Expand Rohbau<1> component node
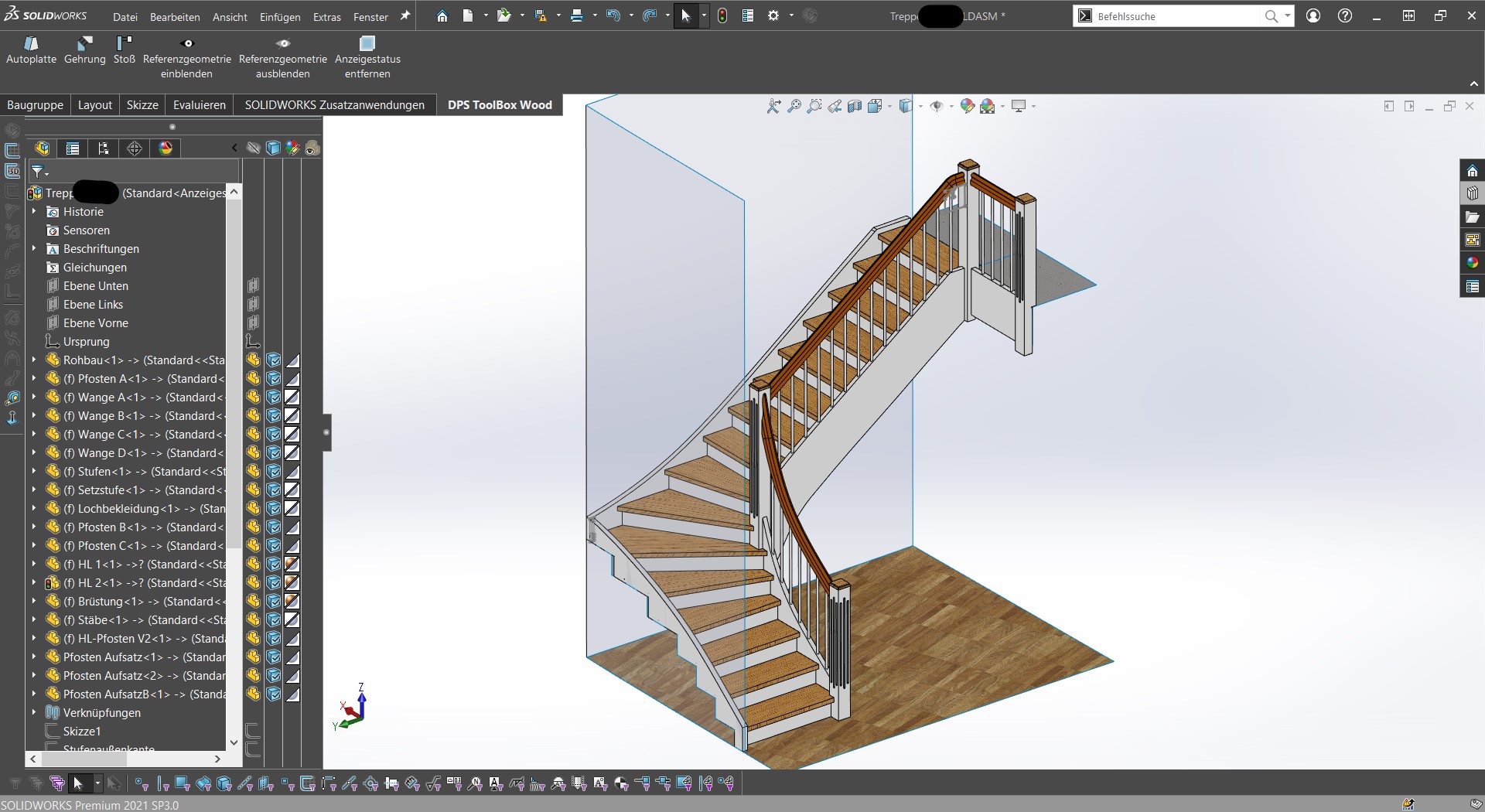Image resolution: width=1485 pixels, height=812 pixels. coord(34,360)
